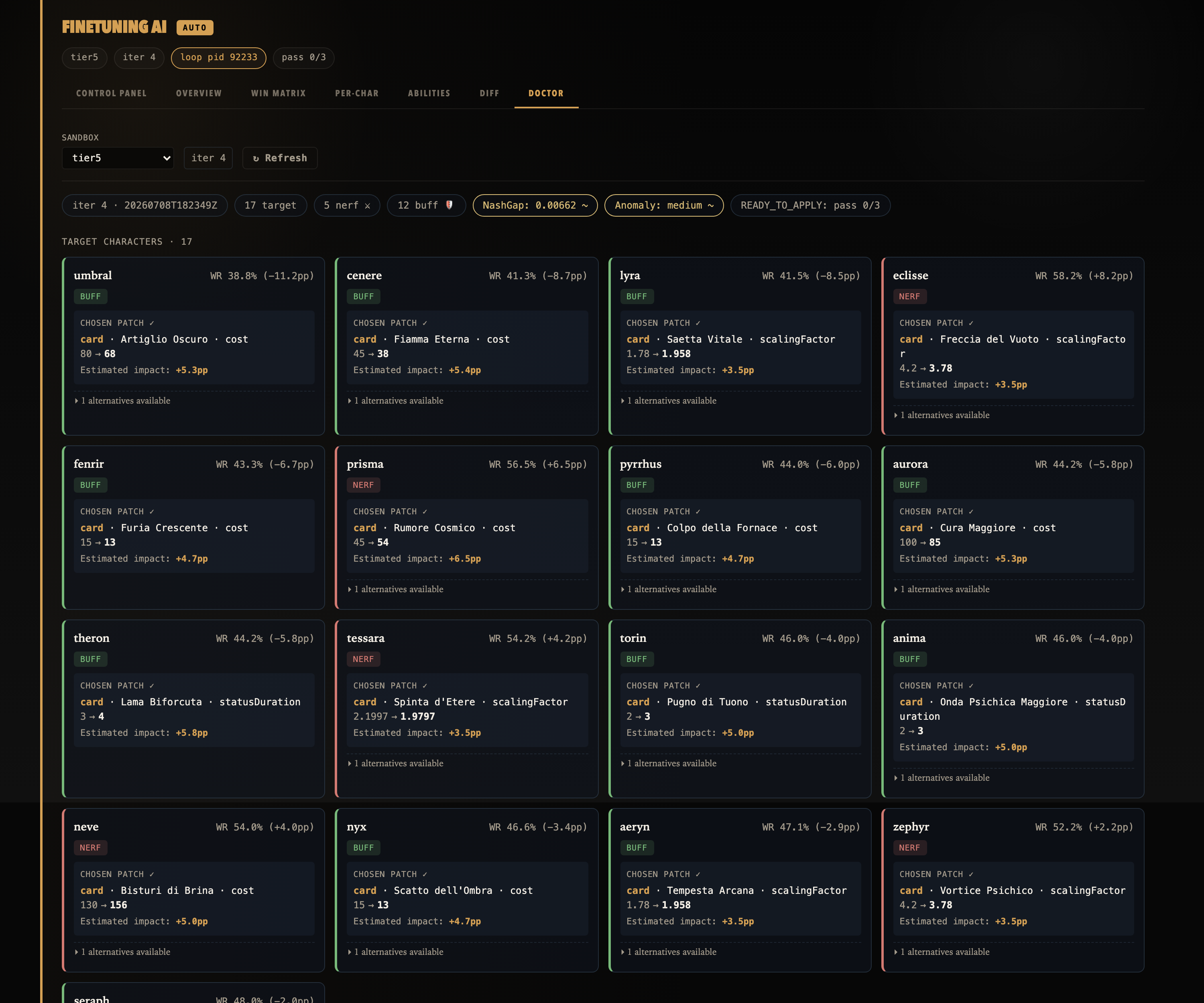Click the umbral character name
1204x1003 pixels.
(93, 276)
